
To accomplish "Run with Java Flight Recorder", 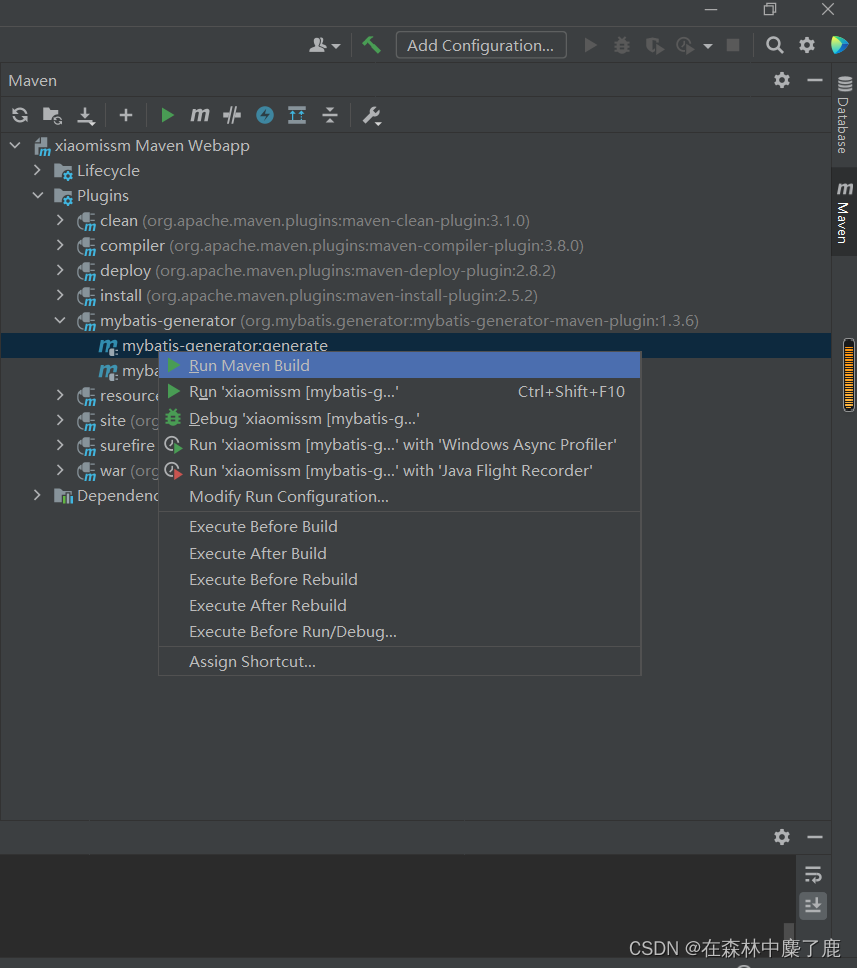I will click(399, 470).
